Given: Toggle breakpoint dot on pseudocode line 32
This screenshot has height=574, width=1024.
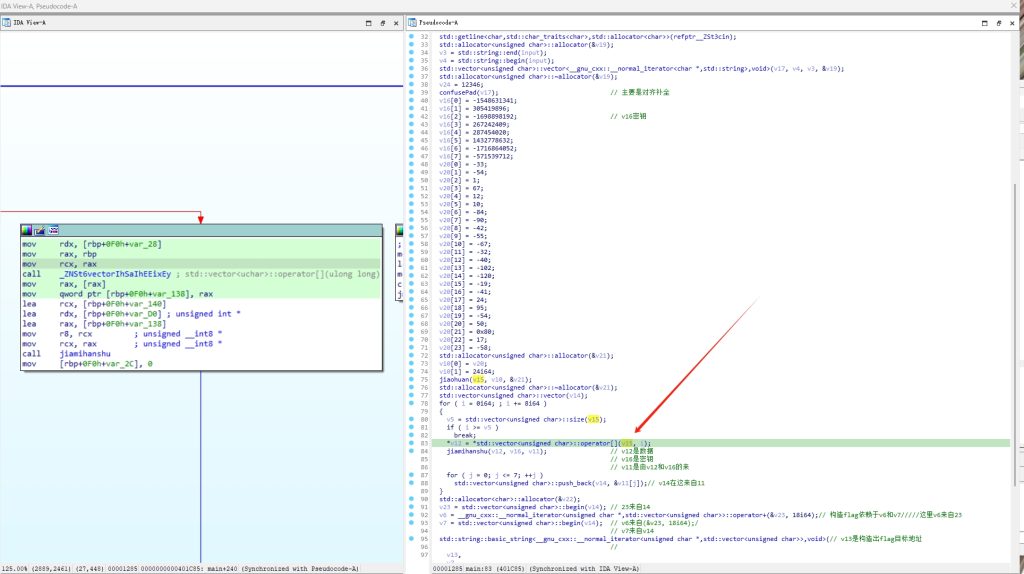Looking at the screenshot, I should point(411,37).
